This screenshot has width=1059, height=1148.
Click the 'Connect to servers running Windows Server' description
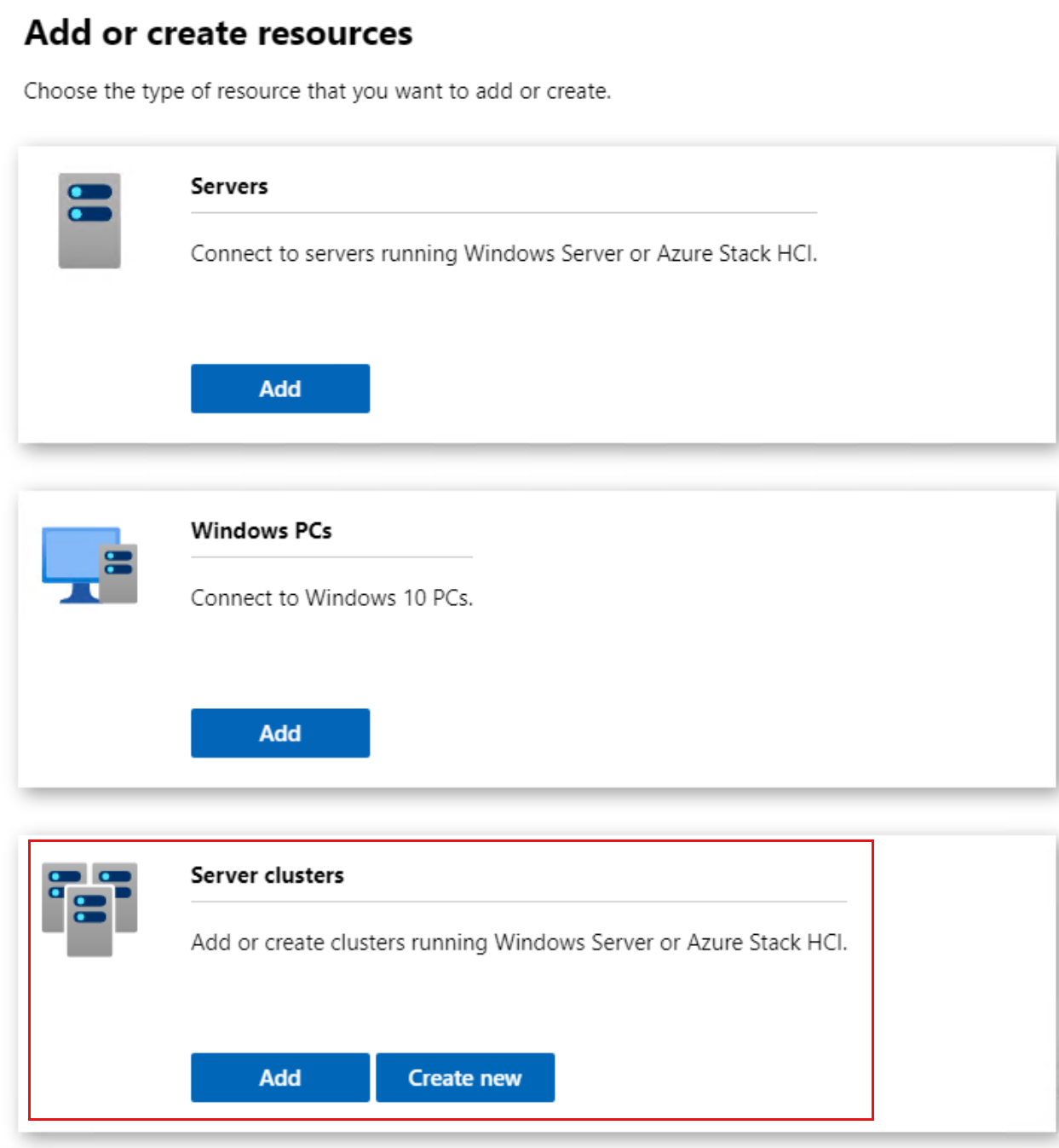click(503, 254)
